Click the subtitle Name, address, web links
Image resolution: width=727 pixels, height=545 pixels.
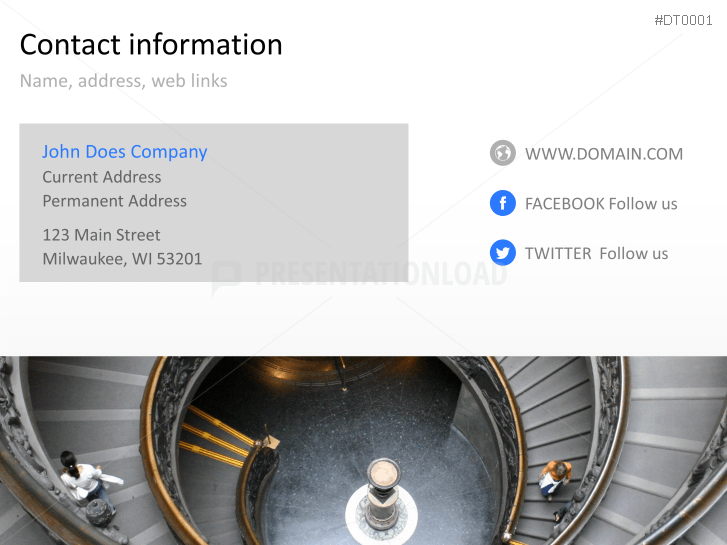pos(123,81)
